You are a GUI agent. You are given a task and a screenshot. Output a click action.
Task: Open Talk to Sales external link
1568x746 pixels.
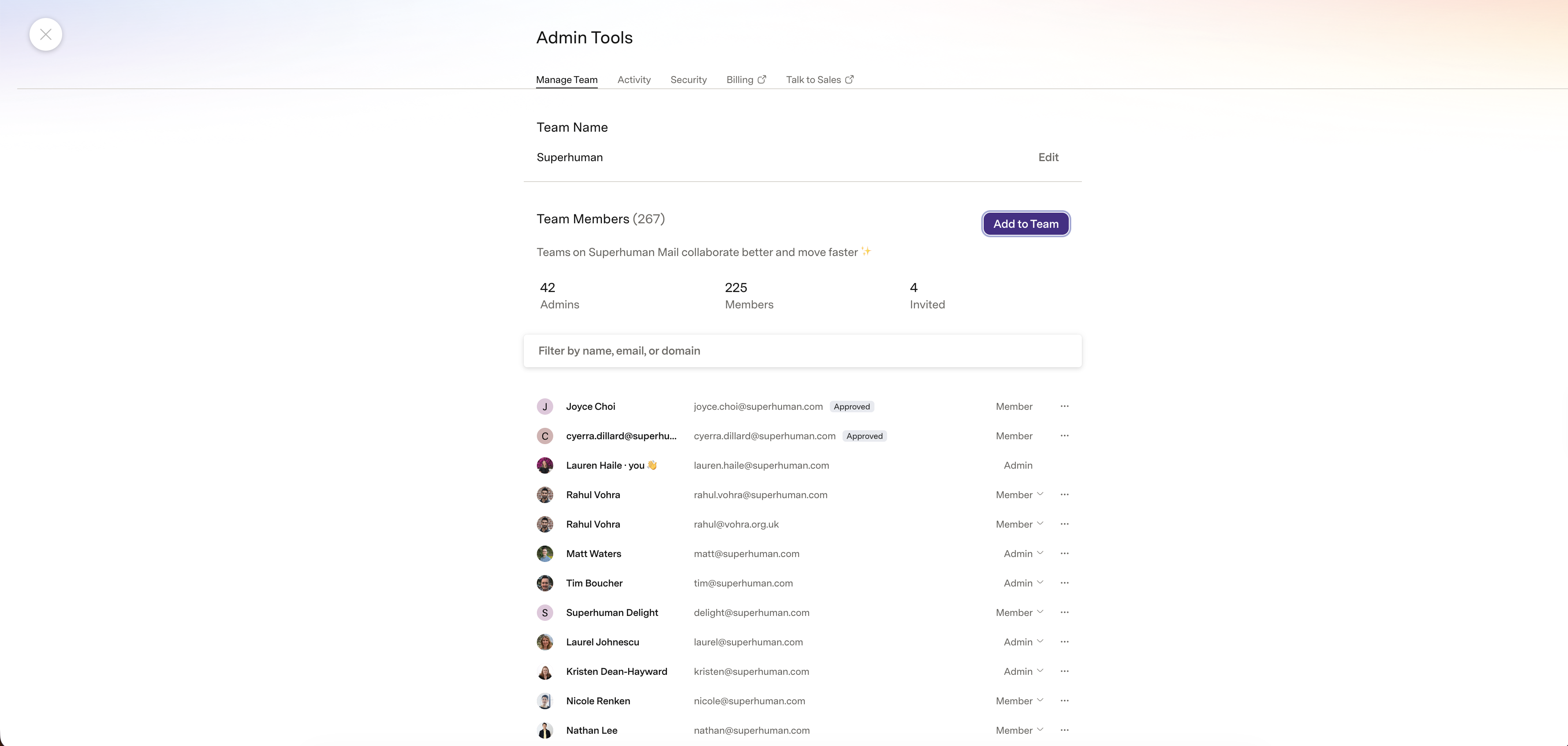820,80
